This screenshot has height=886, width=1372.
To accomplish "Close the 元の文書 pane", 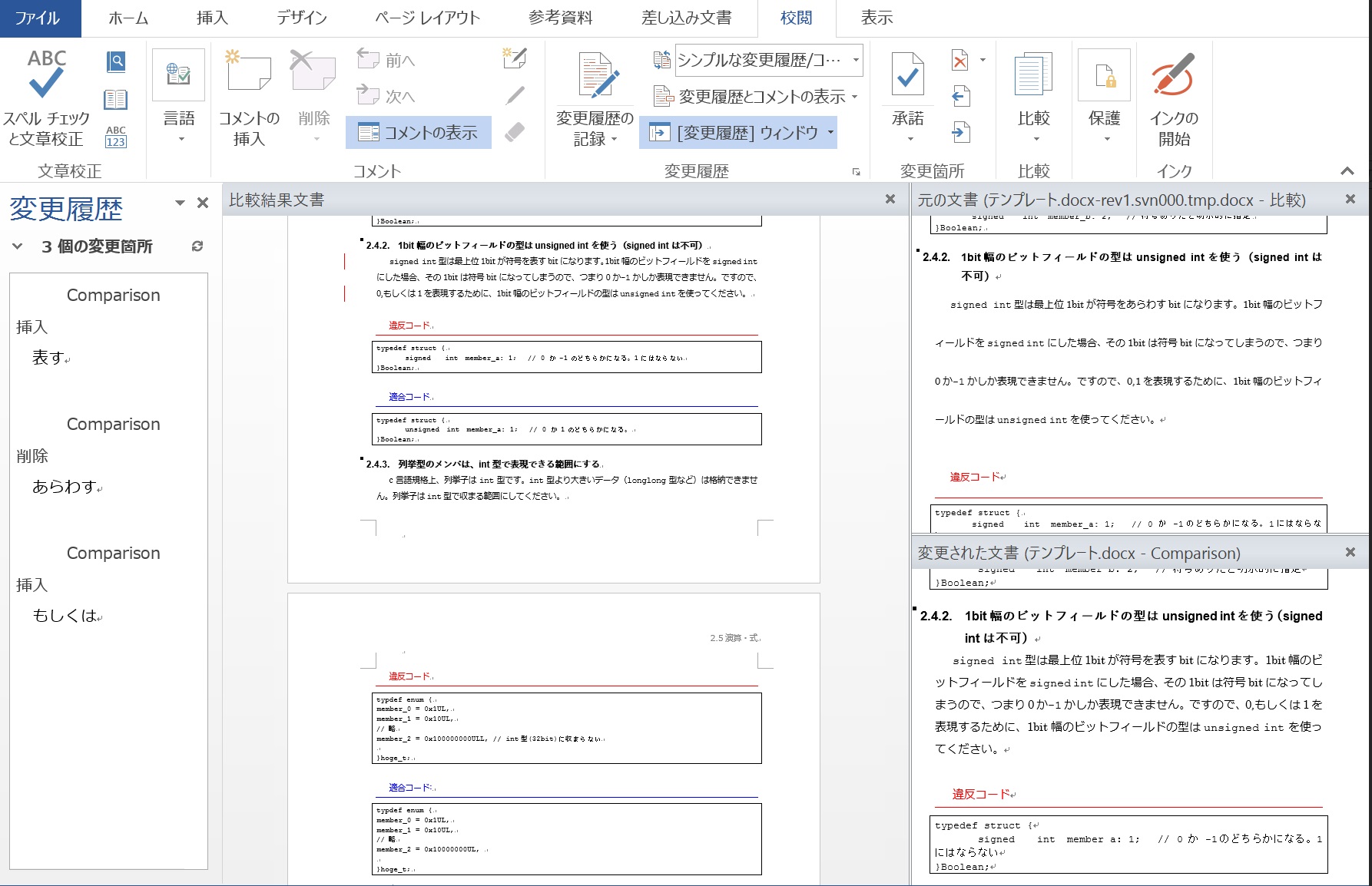I will [x=1350, y=199].
